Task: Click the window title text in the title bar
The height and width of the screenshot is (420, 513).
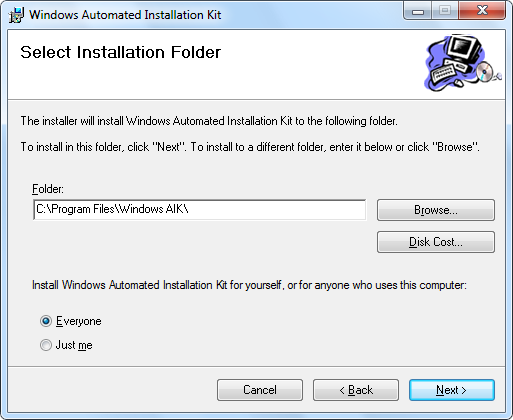Action: click(125, 15)
